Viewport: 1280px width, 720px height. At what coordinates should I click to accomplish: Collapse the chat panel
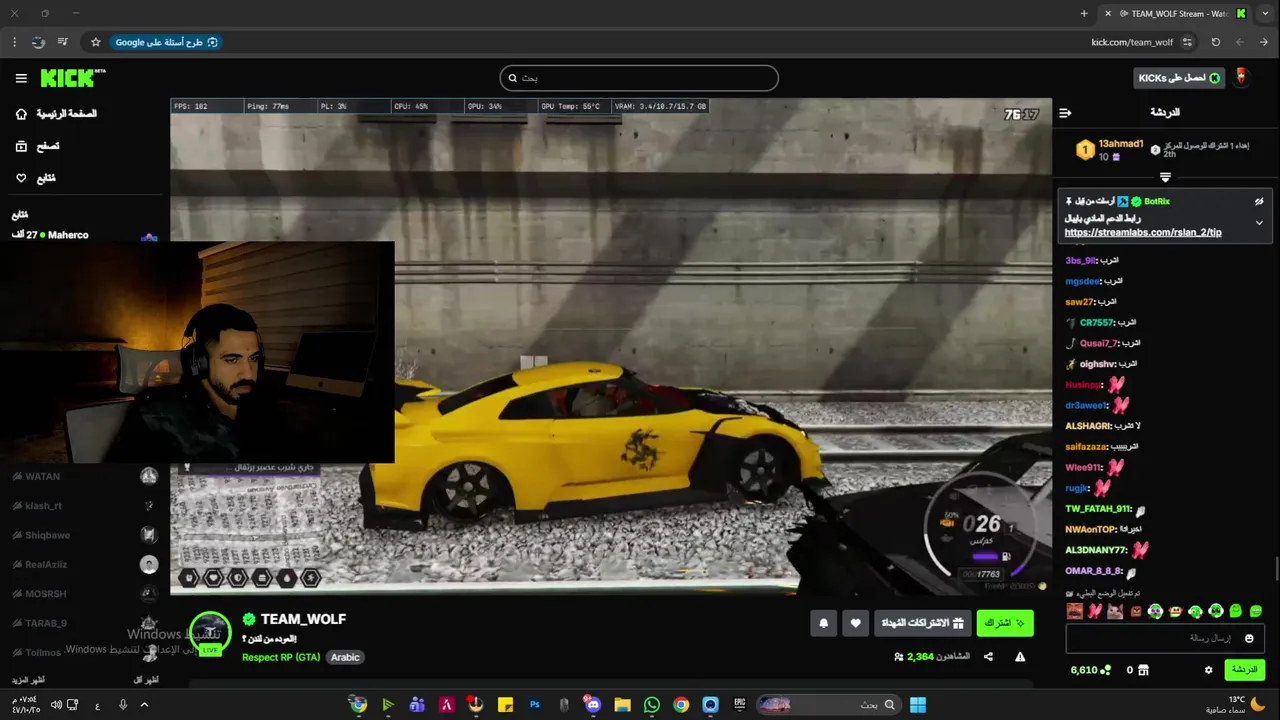(1065, 113)
